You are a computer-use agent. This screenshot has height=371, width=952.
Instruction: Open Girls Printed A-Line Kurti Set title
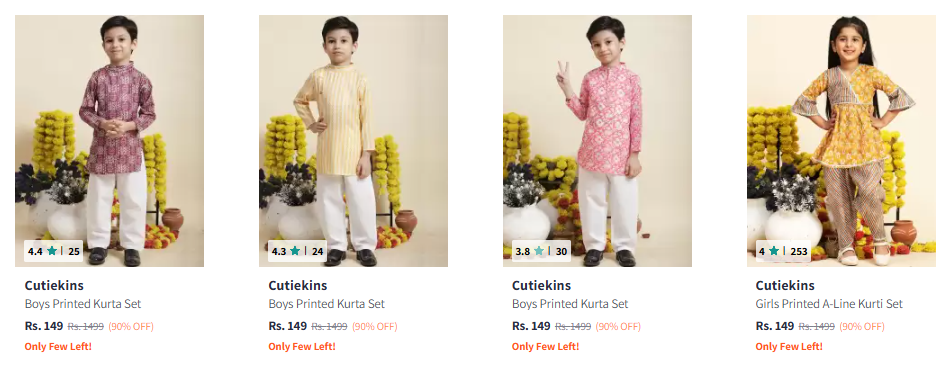click(829, 304)
